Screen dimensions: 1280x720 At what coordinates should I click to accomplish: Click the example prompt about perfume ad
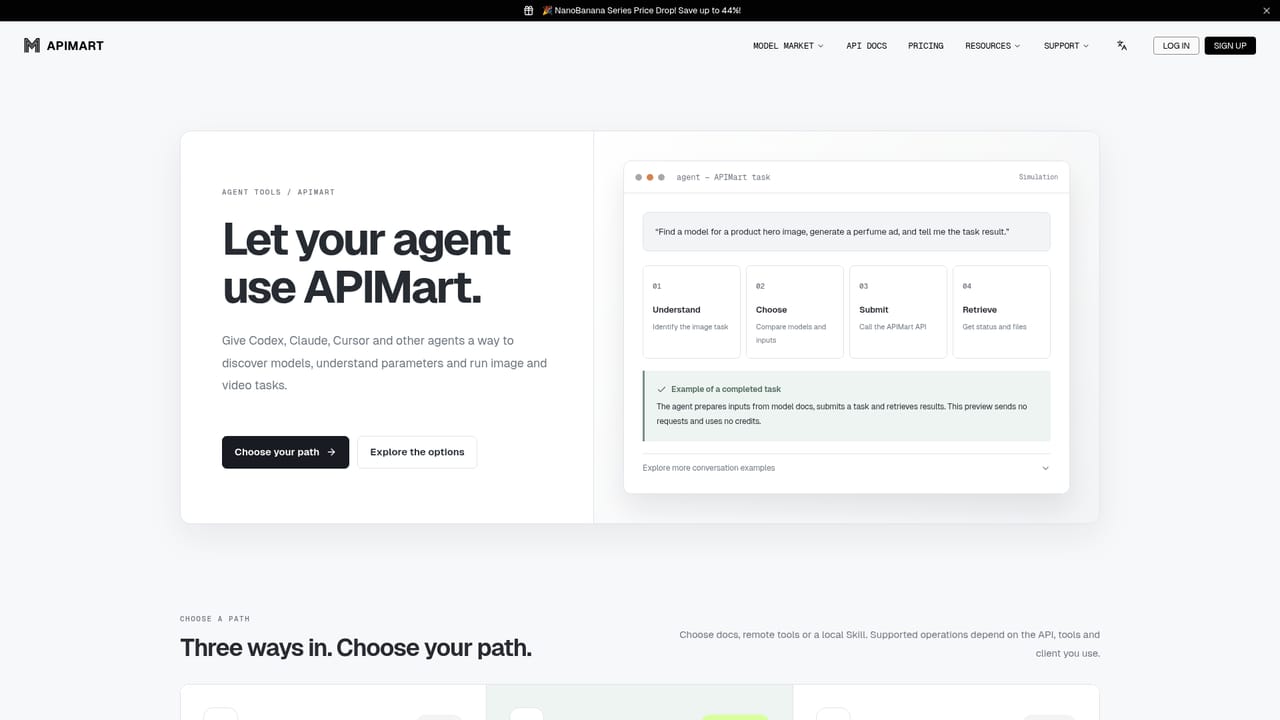(846, 232)
